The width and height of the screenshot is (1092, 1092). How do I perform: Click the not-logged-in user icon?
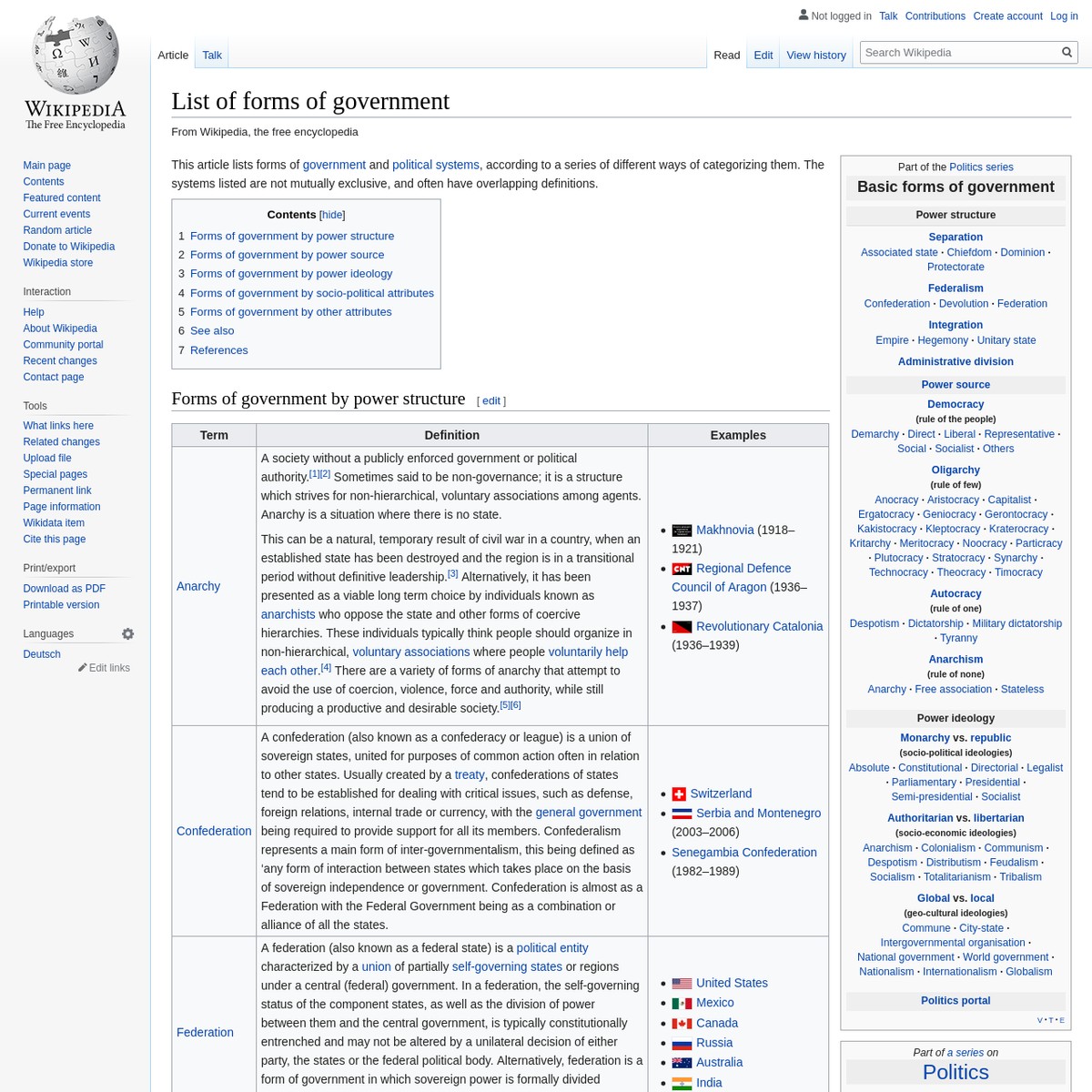tap(804, 15)
